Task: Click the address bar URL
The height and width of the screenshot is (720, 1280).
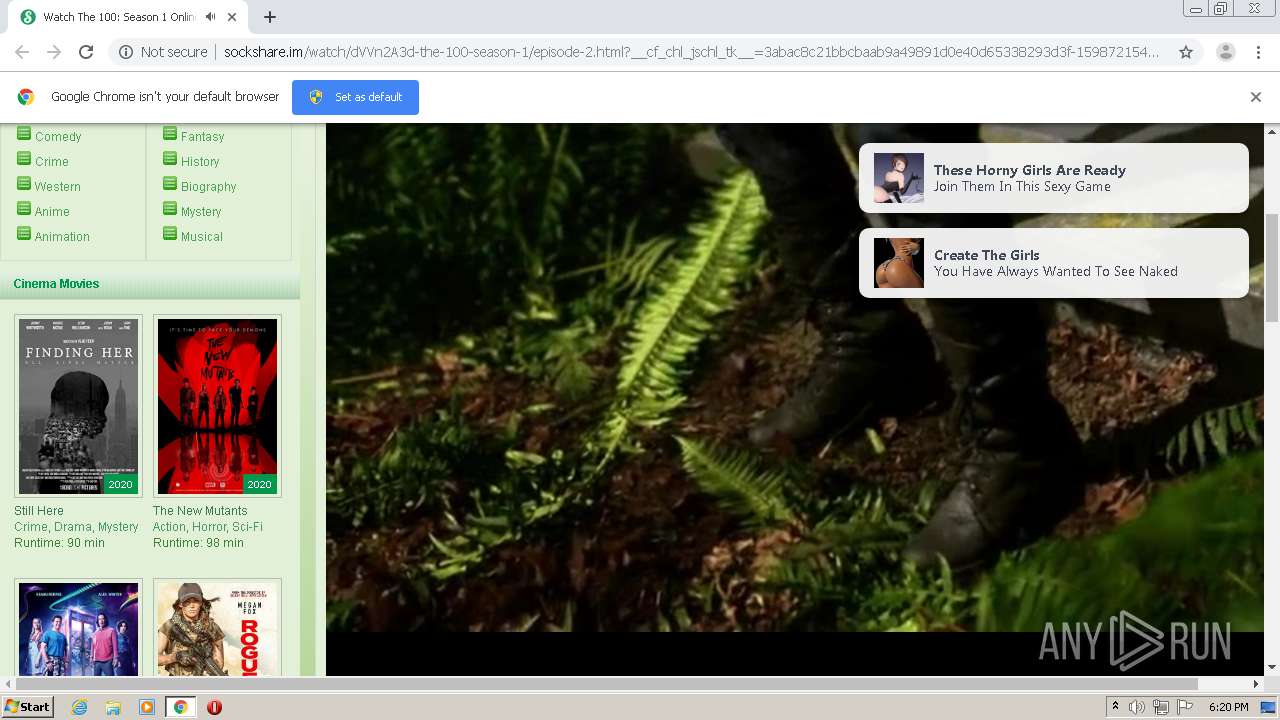Action: (690, 52)
